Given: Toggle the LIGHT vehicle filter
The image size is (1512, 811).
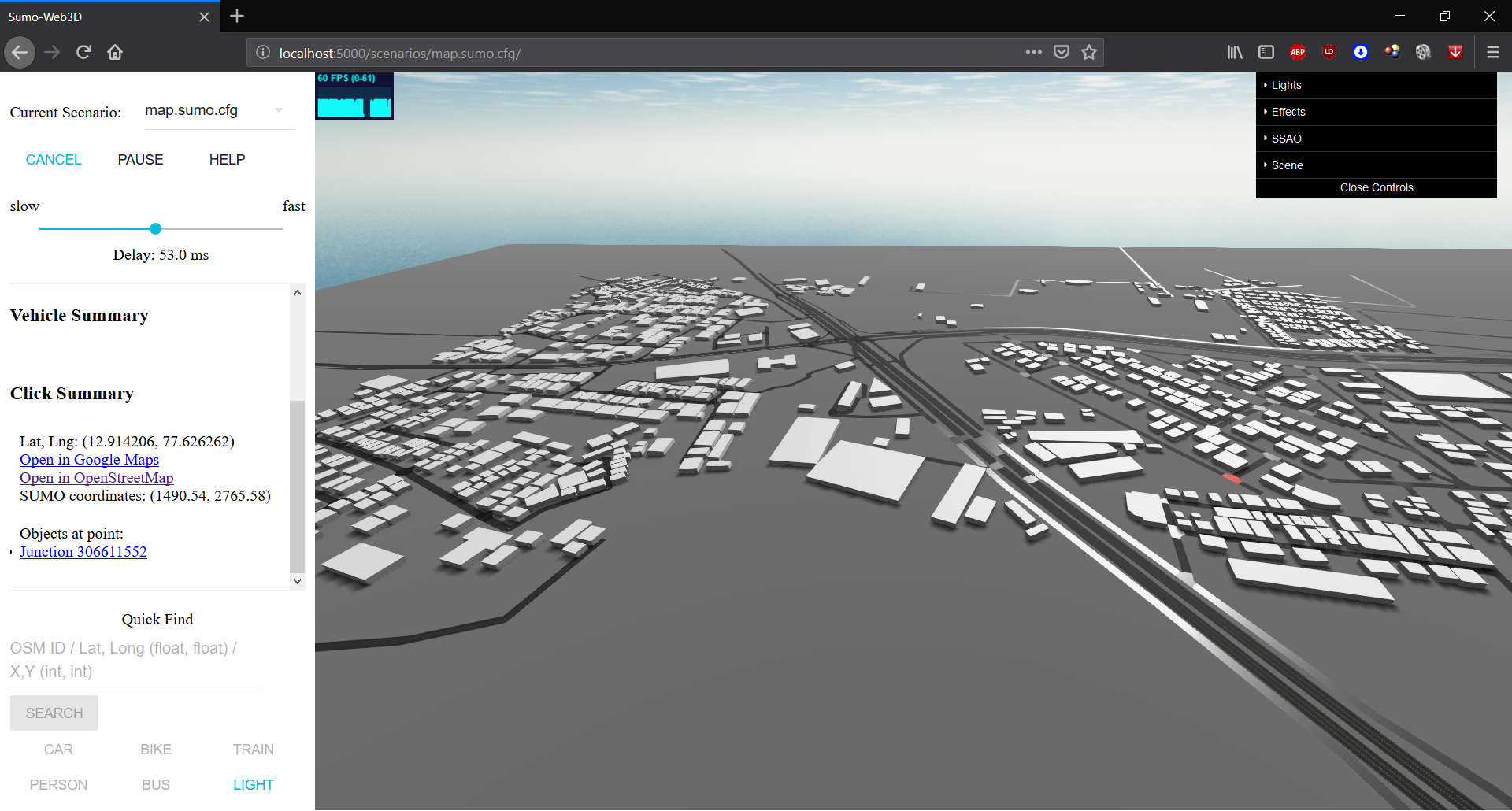Looking at the screenshot, I should coord(253,785).
